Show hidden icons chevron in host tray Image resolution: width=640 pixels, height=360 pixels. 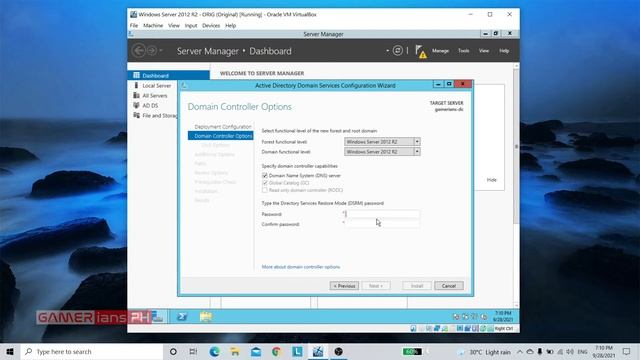(x=520, y=351)
